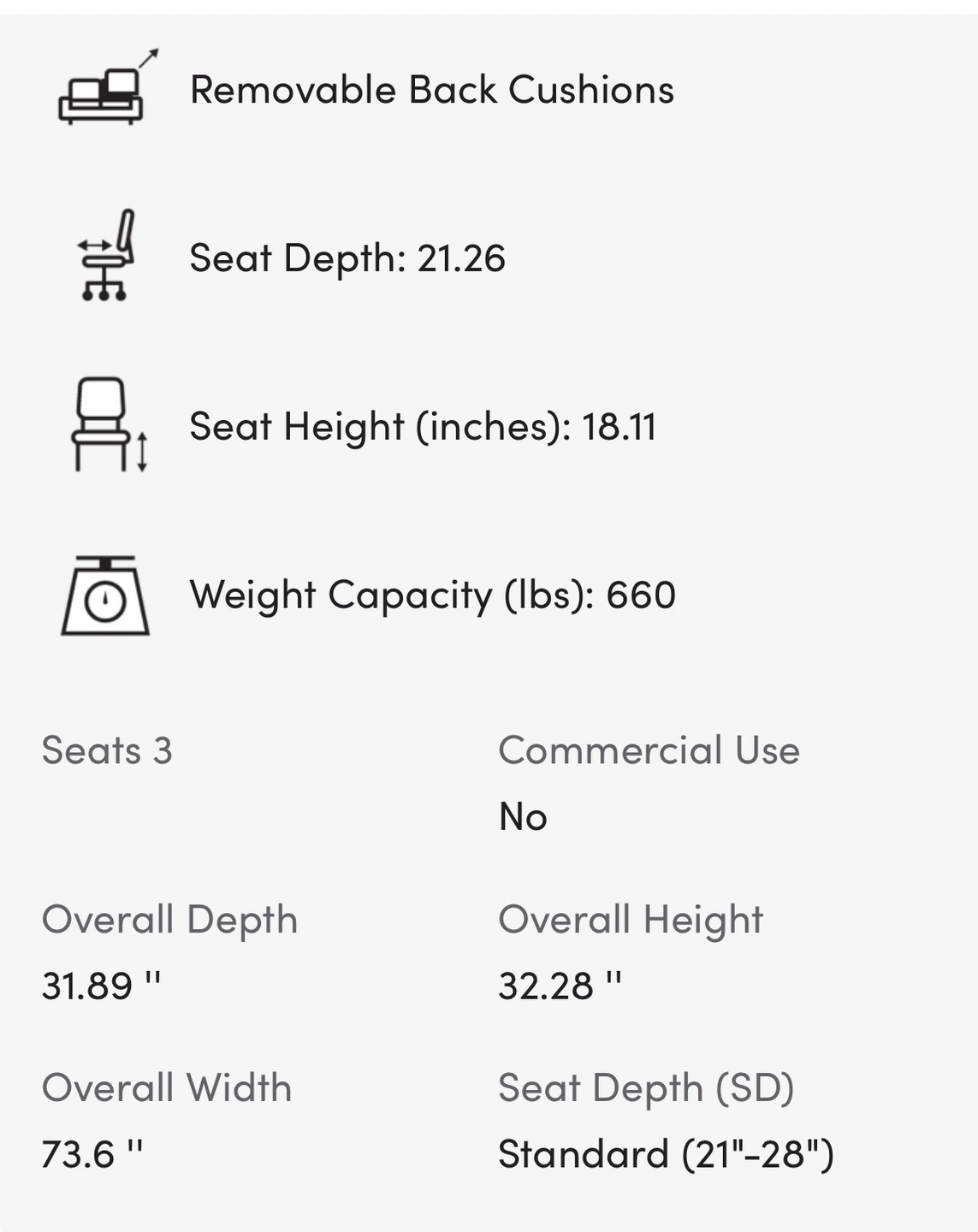Viewport: 978px width, 1232px height.
Task: Click the No value under Commercial Use
Action: click(523, 817)
